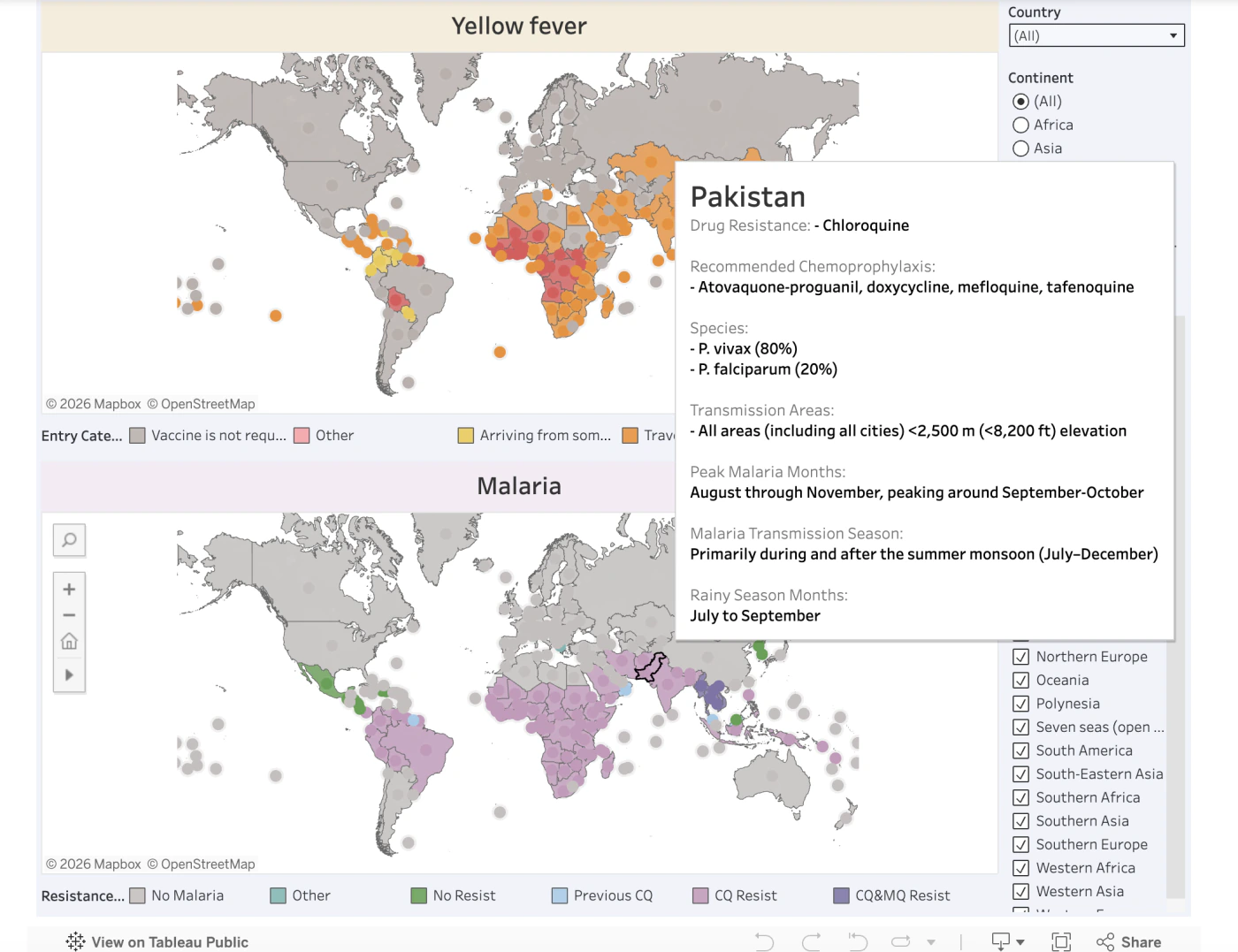
Task: Click the orange Trav... legend swatch
Action: tap(630, 436)
